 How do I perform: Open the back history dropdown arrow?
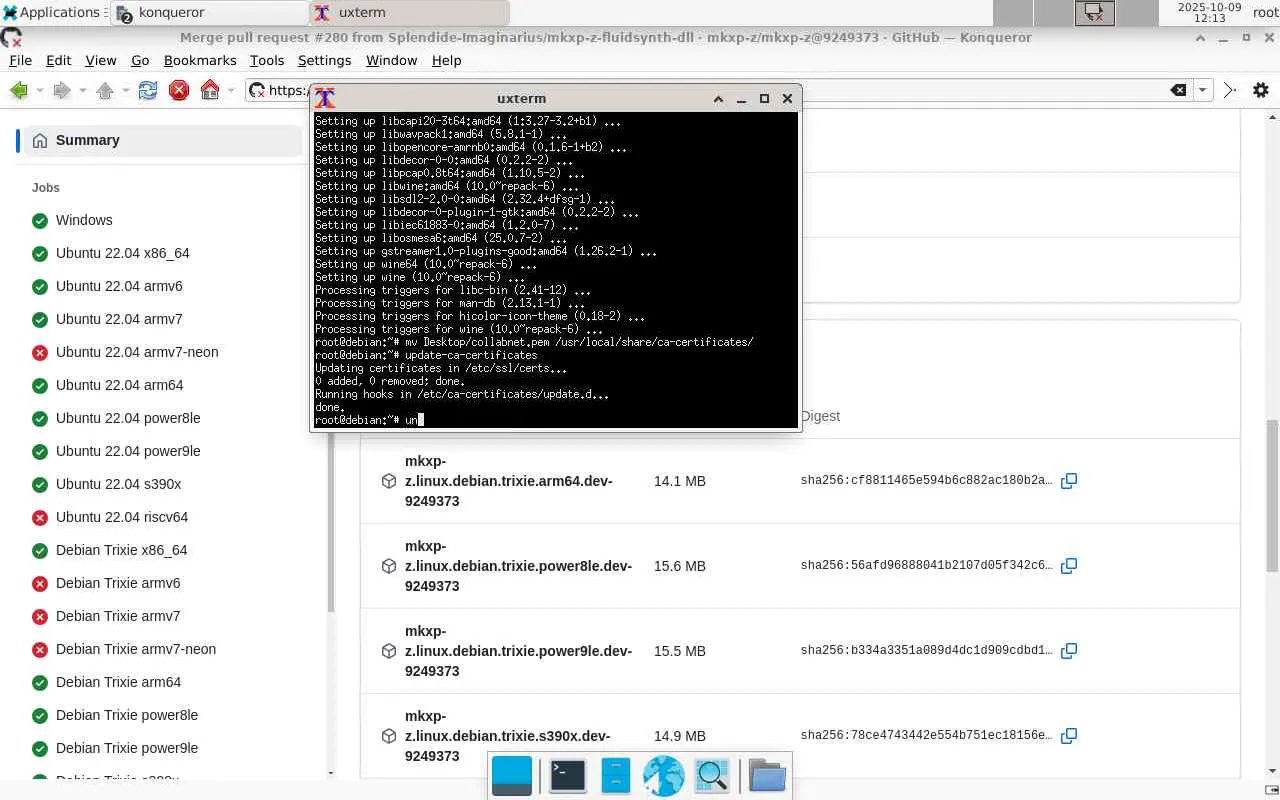click(x=39, y=90)
